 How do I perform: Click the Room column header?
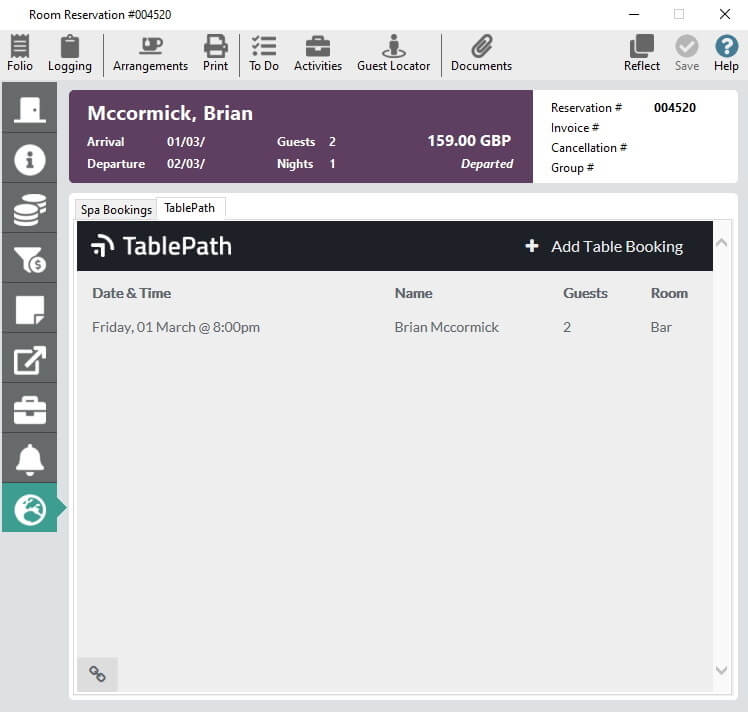pos(669,293)
